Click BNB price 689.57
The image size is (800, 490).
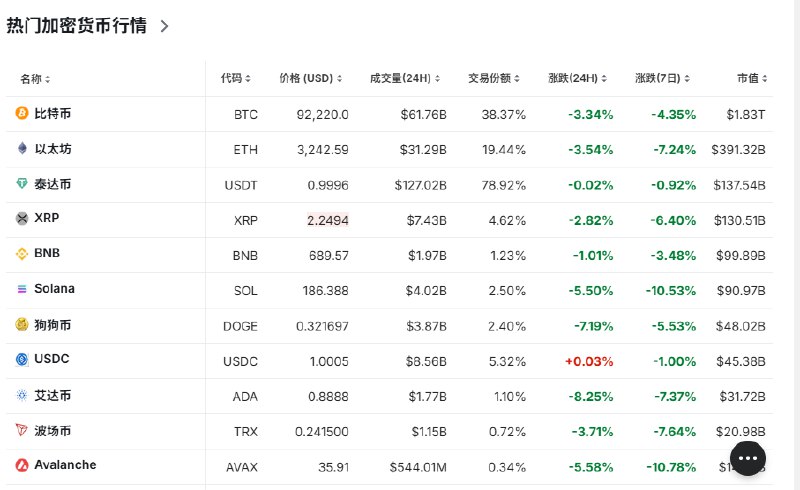click(x=329, y=256)
